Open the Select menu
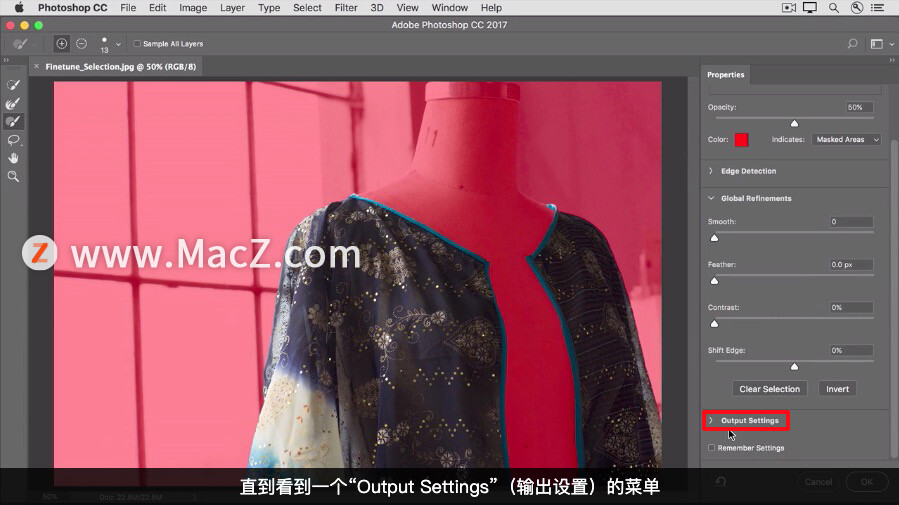 307,7
